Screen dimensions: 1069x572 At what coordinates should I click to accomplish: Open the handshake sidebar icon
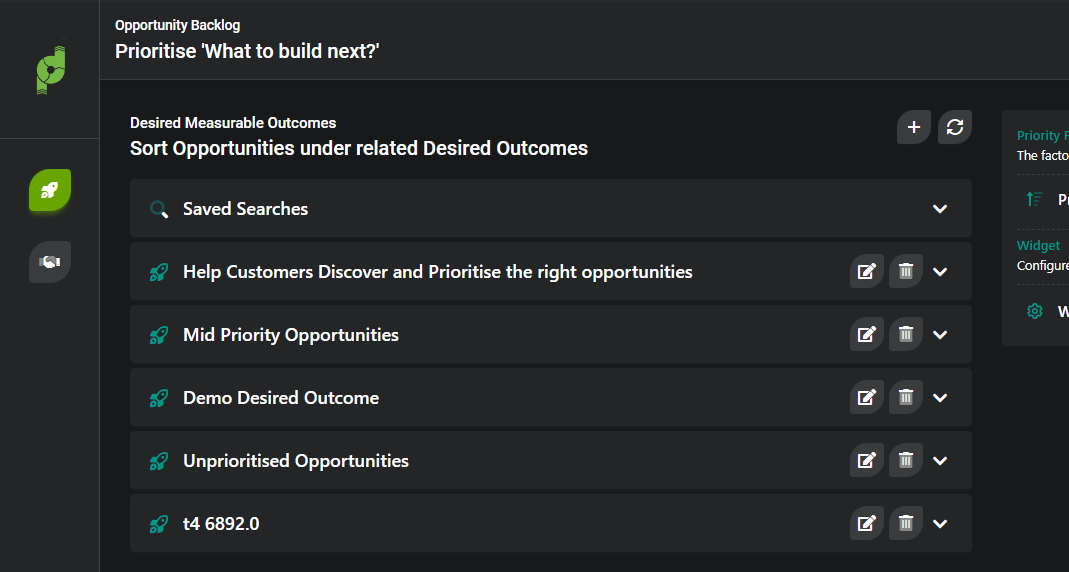click(x=50, y=261)
